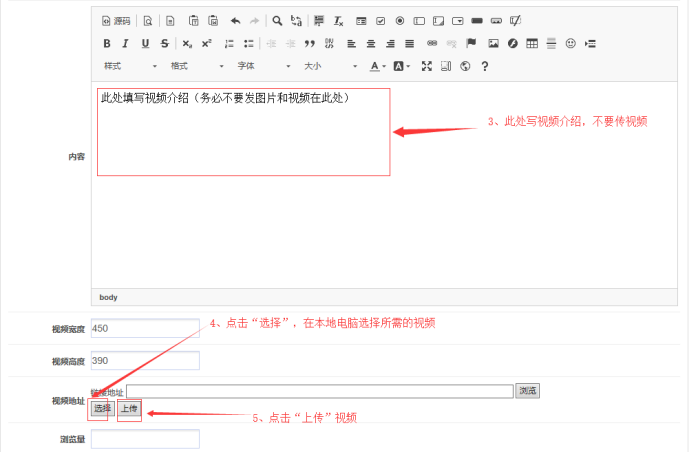Toggle strikethrough formatting

(x=164, y=43)
